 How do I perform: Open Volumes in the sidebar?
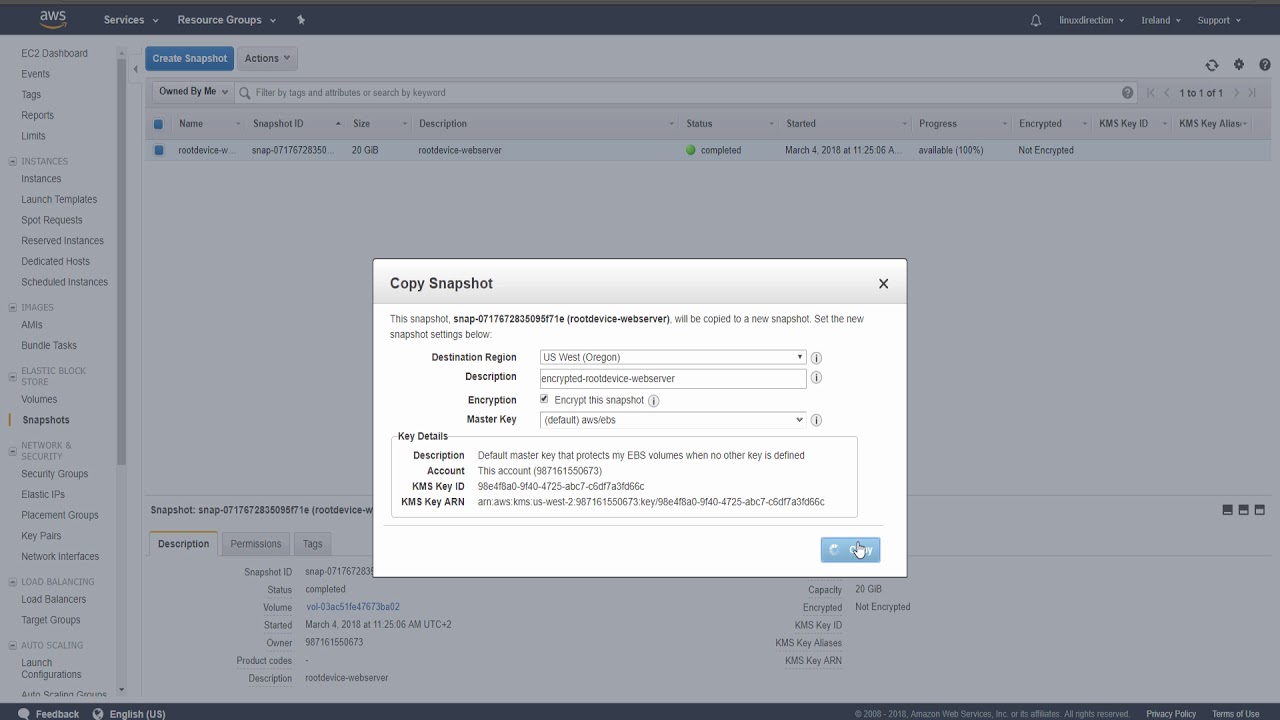coord(40,399)
